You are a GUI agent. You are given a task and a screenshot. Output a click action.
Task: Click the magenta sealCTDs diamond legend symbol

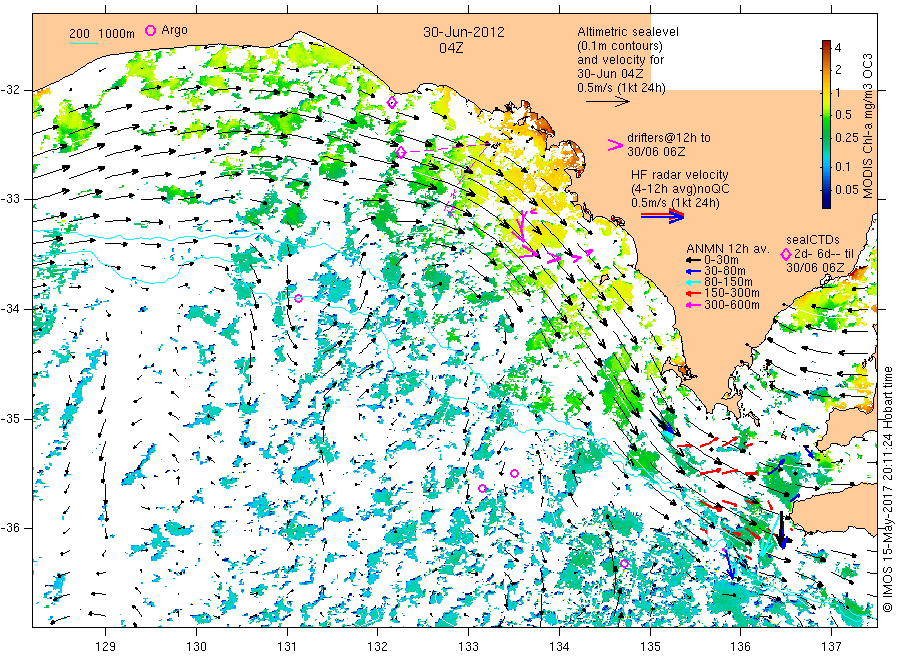(786, 254)
